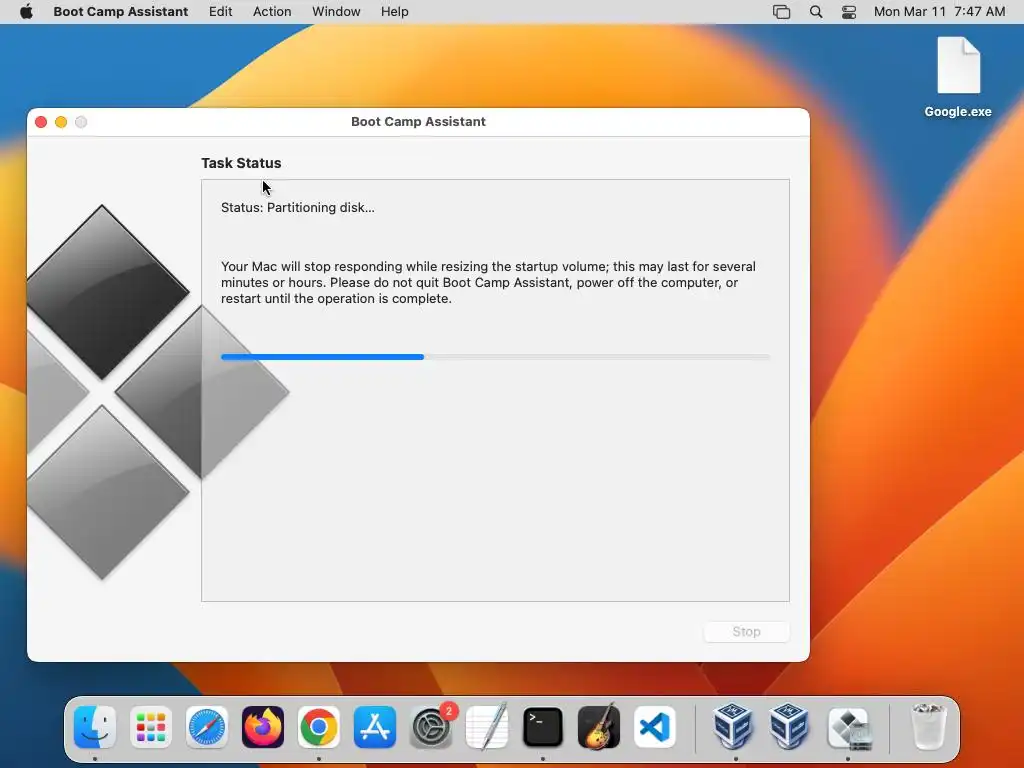Click the VirtualBox icon showing a running dot
Screen dimensions: 1024x768
click(x=733, y=727)
